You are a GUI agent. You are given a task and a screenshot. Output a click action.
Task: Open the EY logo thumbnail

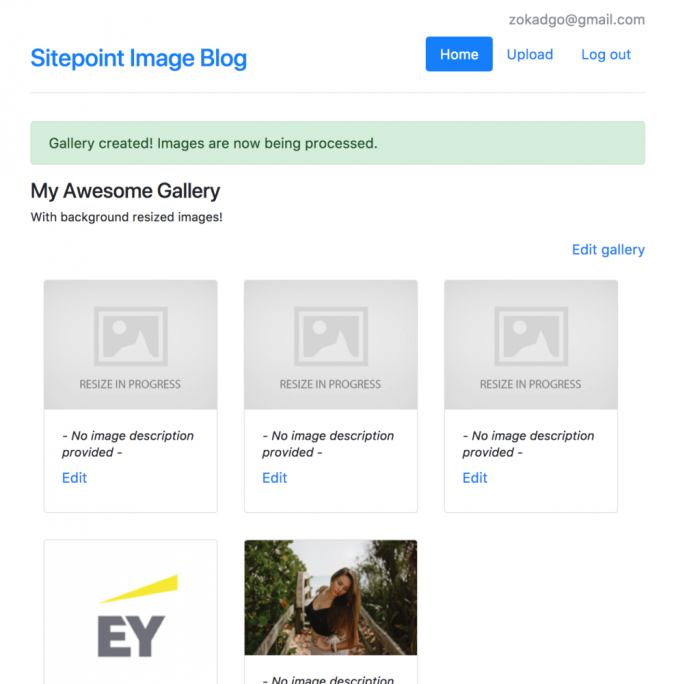pyautogui.click(x=130, y=612)
